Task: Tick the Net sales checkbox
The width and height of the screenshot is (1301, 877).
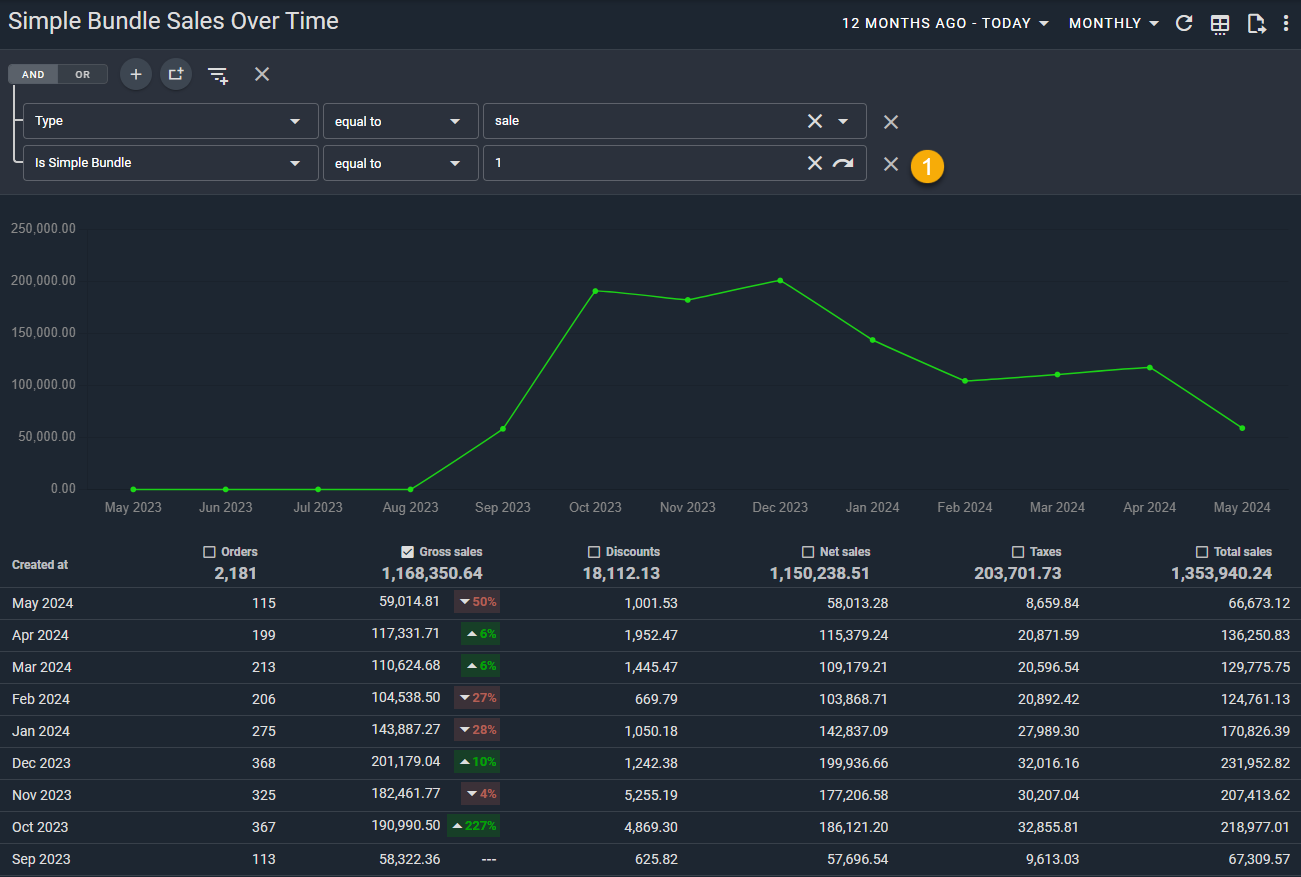Action: click(808, 552)
